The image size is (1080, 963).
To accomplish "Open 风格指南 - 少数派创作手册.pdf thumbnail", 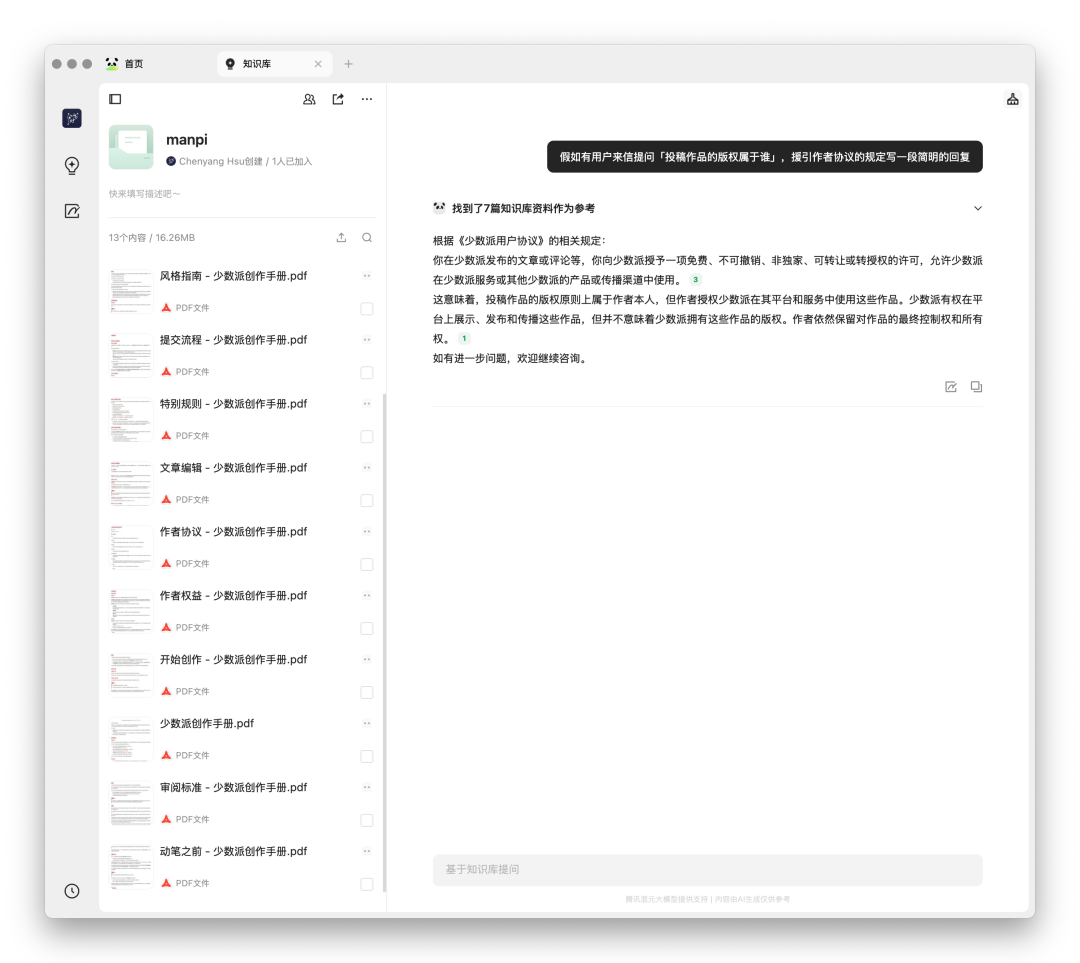I will [x=131, y=291].
